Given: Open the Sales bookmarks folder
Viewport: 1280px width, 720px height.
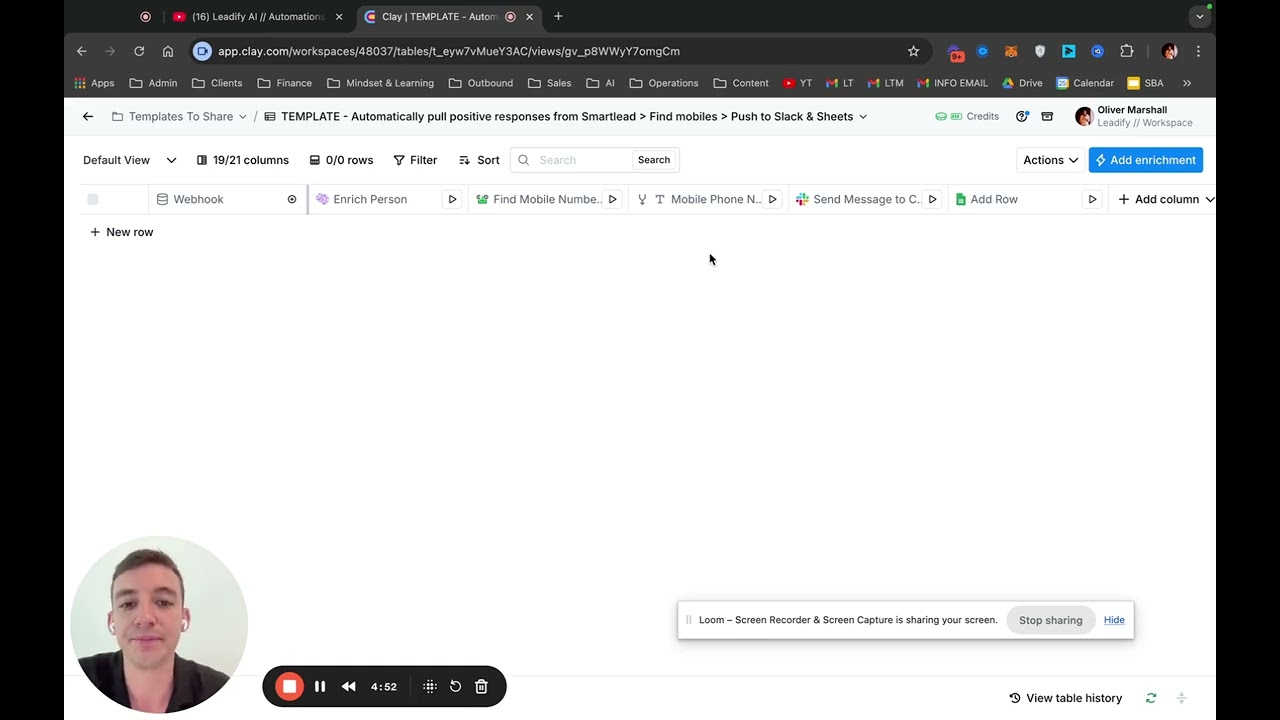Looking at the screenshot, I should point(550,83).
